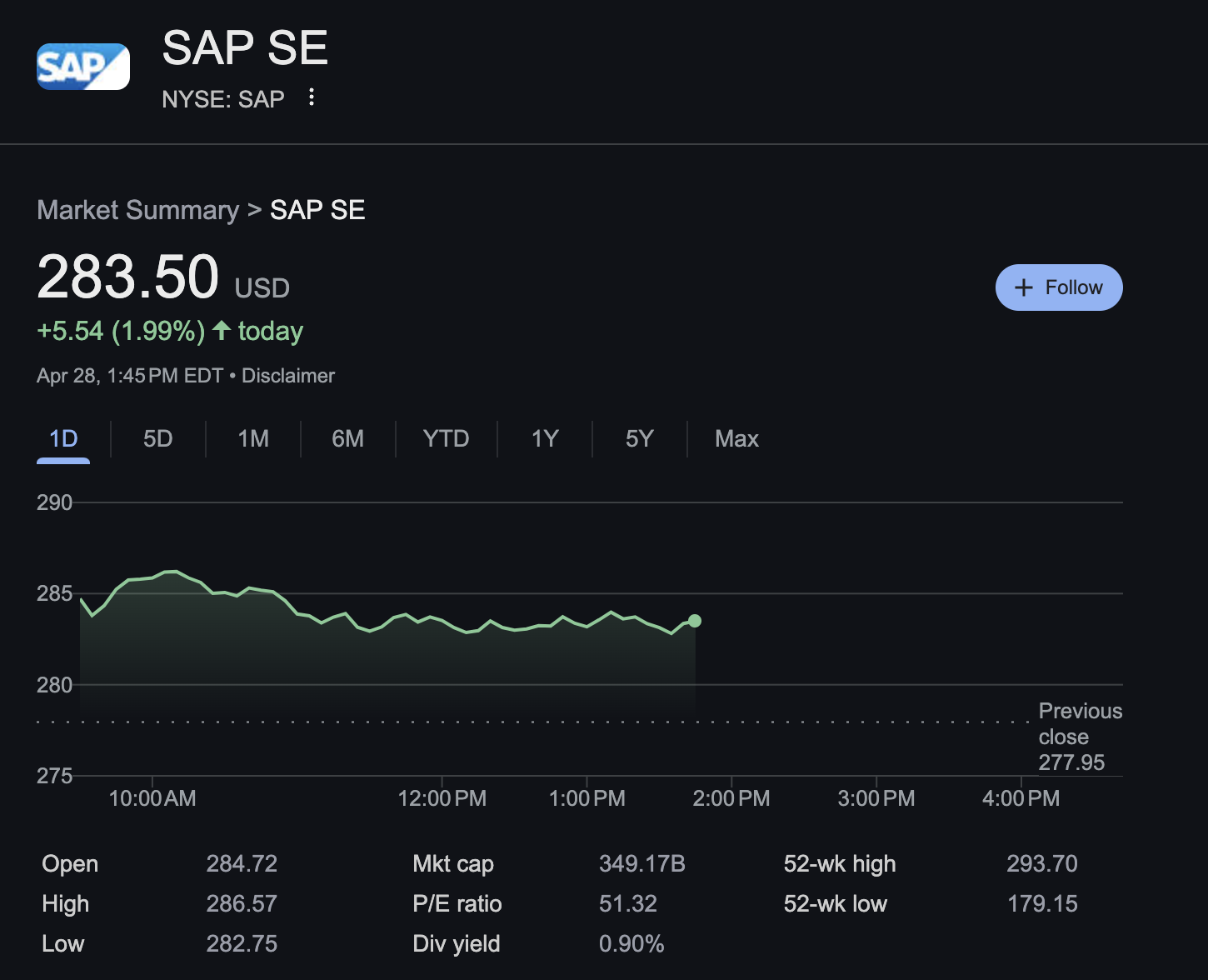
Task: Click the Mkt cap value 349.17B
Action: 642,863
